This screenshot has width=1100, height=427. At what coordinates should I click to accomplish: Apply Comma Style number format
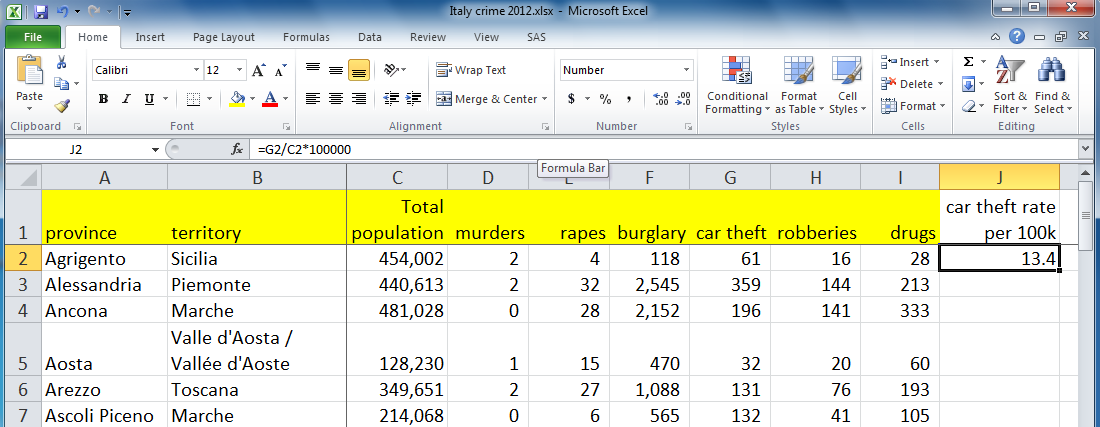click(x=629, y=99)
